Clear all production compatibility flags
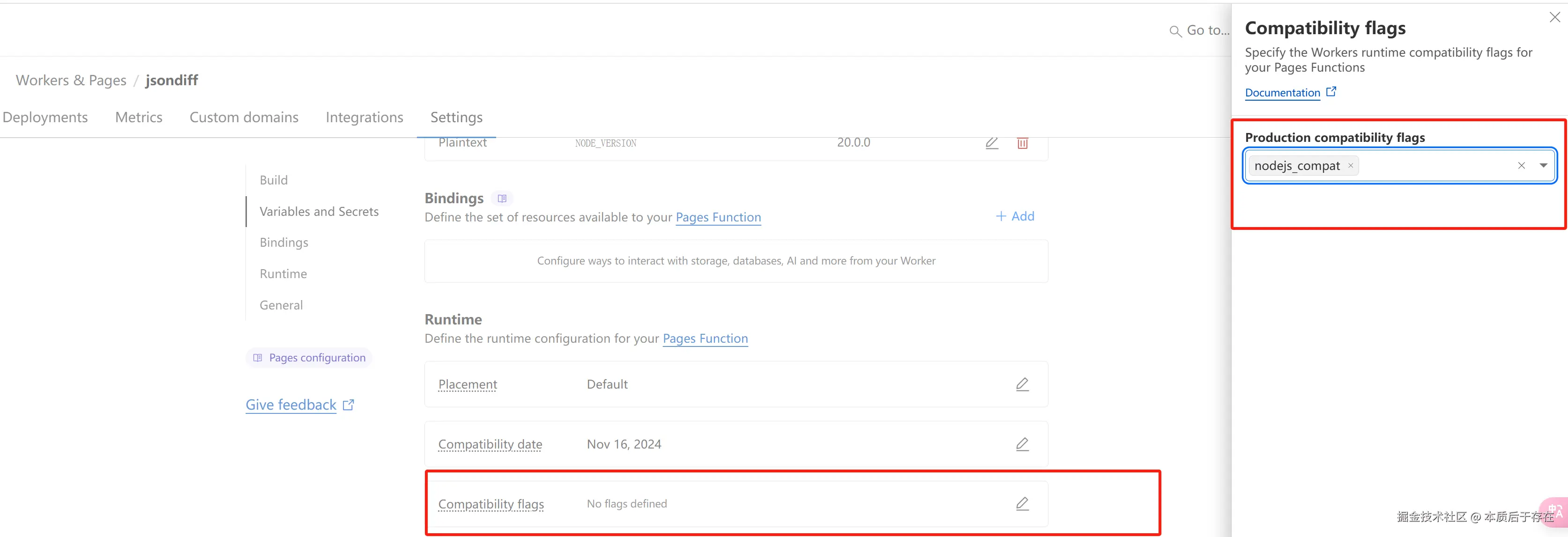 point(1521,165)
